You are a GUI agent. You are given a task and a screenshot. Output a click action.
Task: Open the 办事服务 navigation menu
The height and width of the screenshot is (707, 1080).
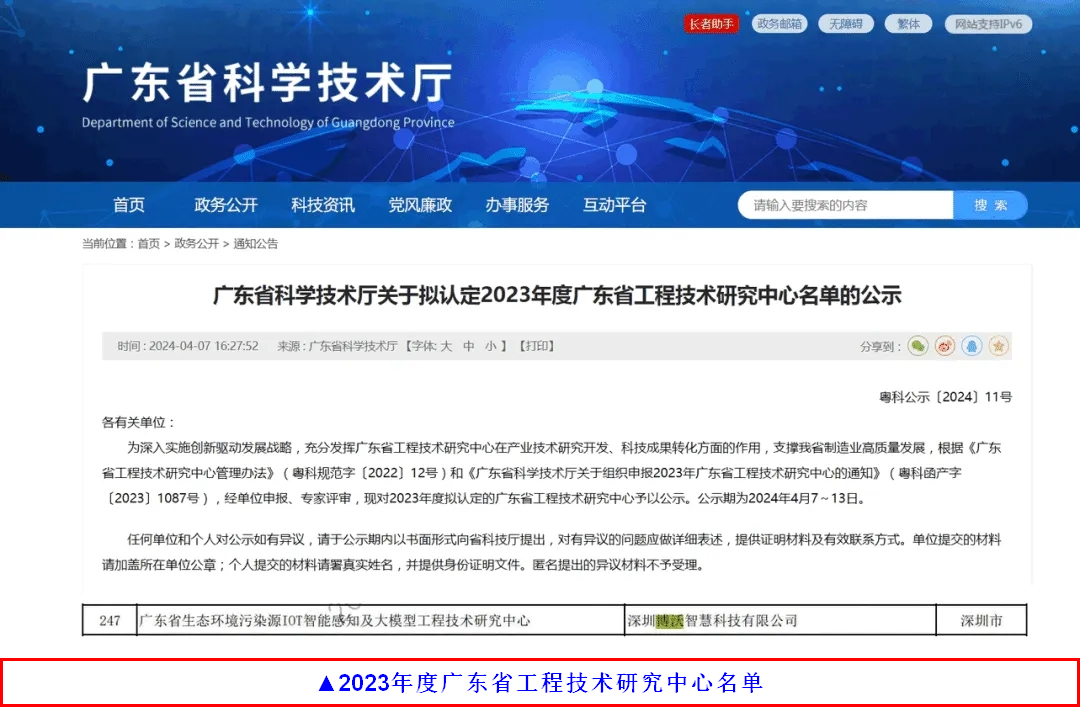[517, 205]
